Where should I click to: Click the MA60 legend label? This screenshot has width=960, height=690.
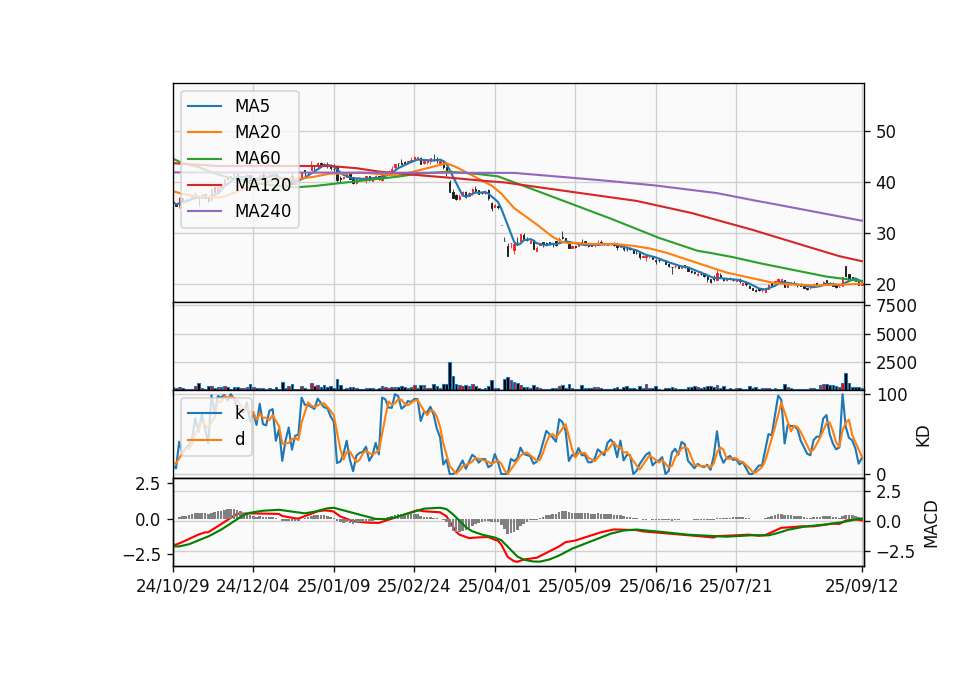tap(257, 158)
